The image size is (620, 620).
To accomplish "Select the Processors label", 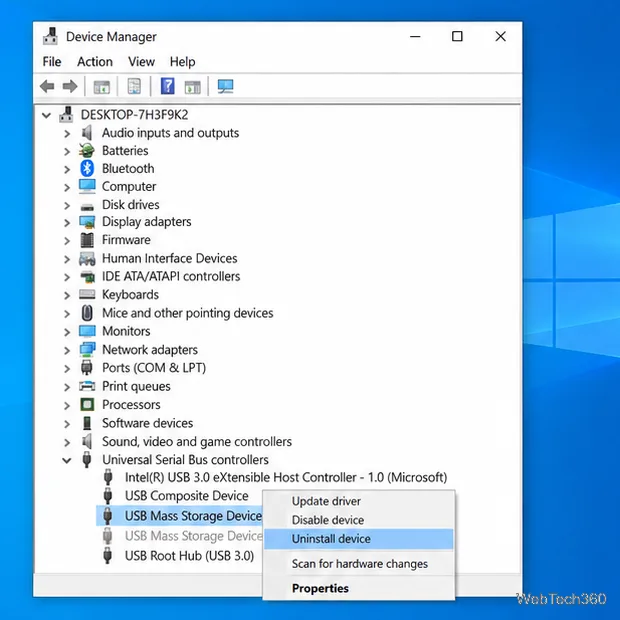I will pos(131,405).
